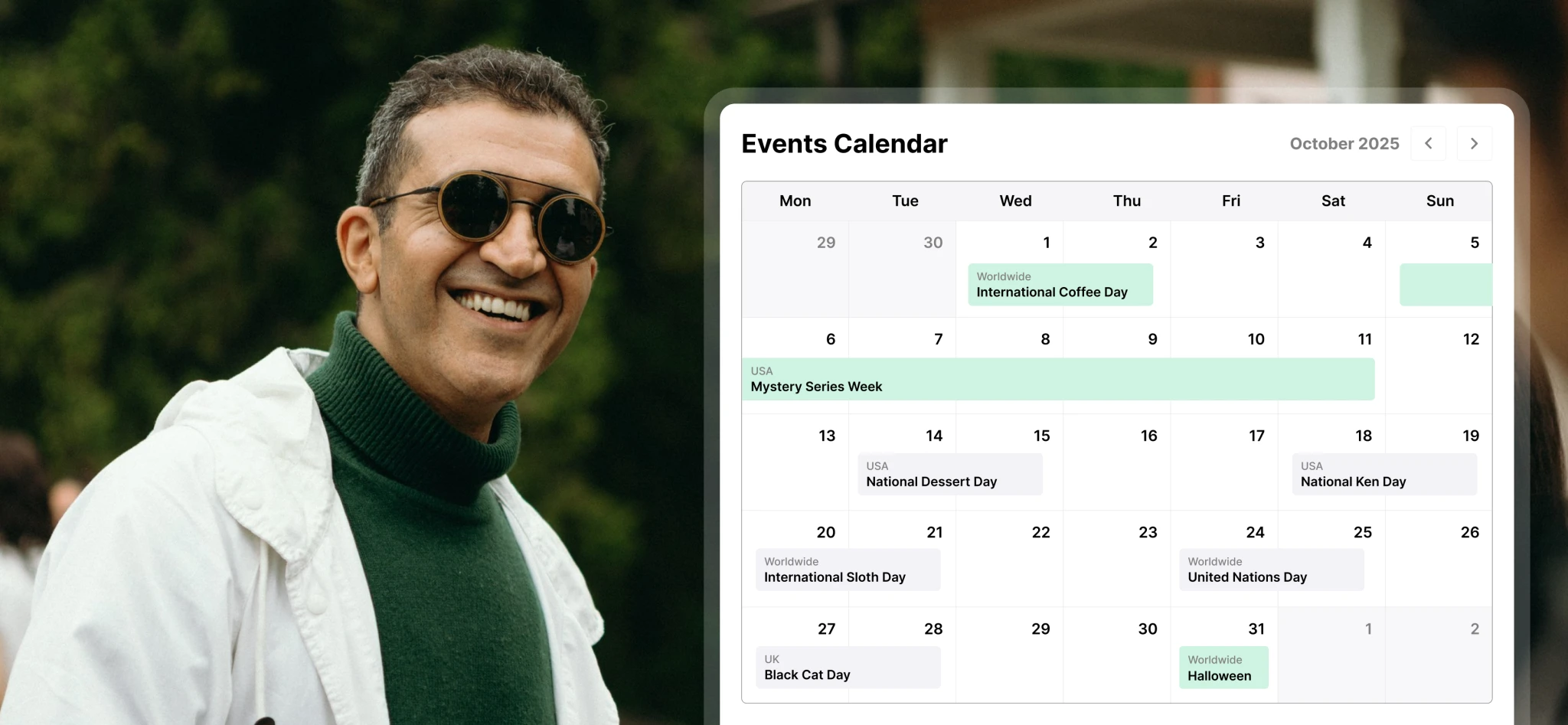Image resolution: width=1568 pixels, height=725 pixels.
Task: Select the Sun column header
Action: pos(1439,201)
